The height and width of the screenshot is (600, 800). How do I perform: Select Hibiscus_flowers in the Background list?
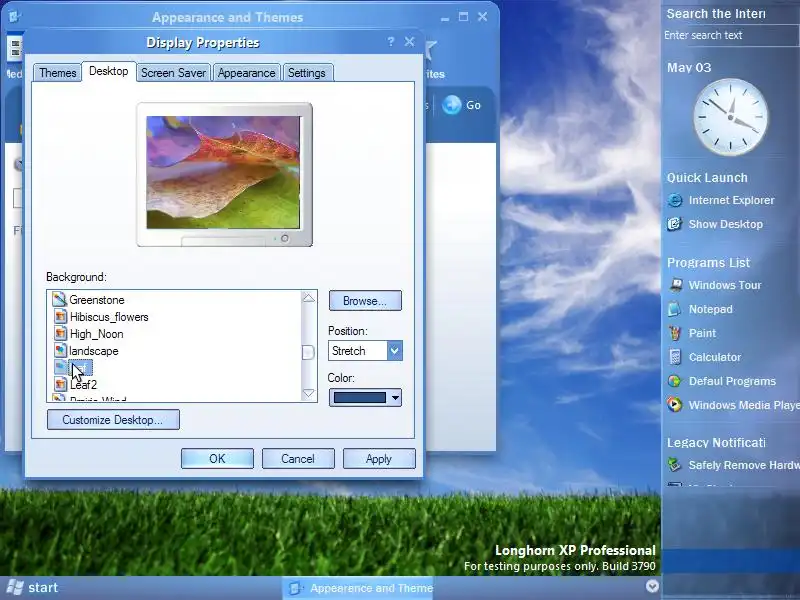click(x=109, y=317)
